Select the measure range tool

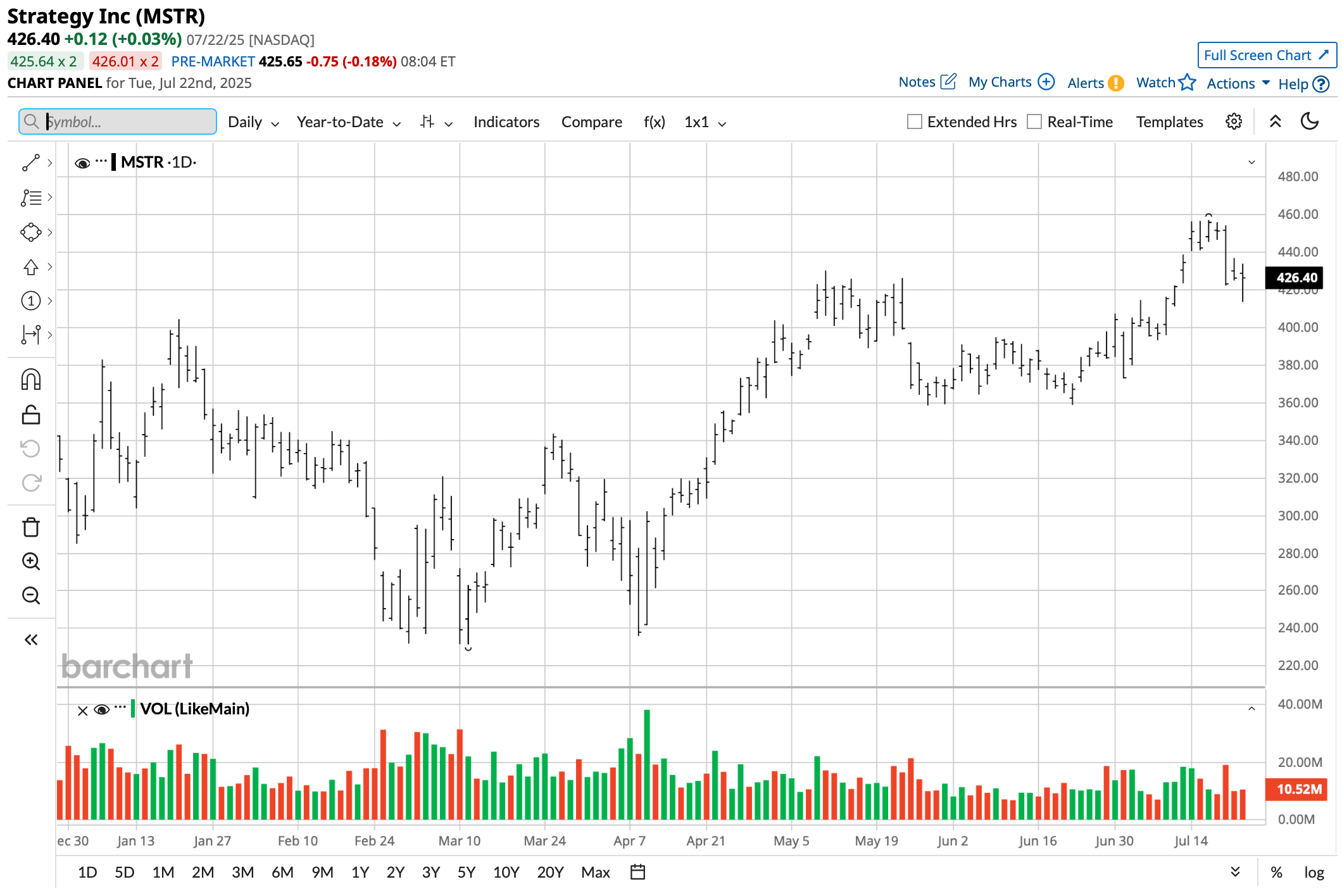[30, 335]
